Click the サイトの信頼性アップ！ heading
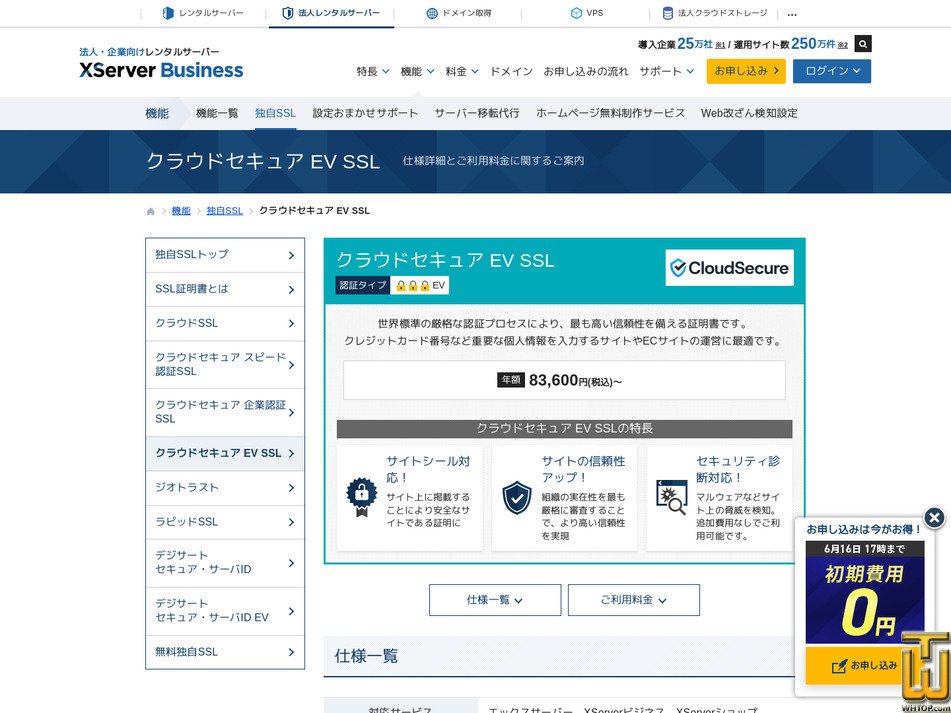 [583, 469]
